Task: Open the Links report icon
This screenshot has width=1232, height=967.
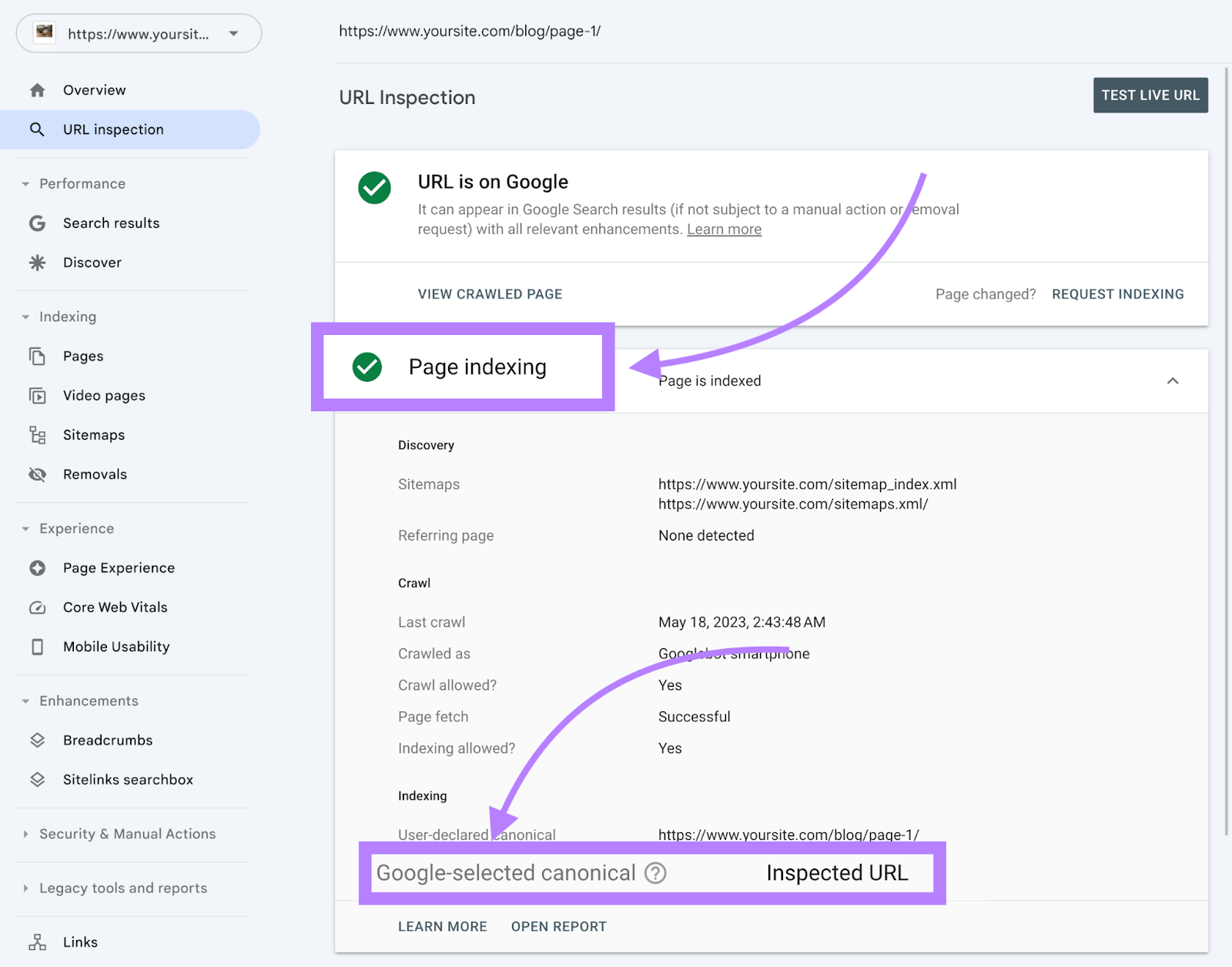Action: (x=37, y=942)
